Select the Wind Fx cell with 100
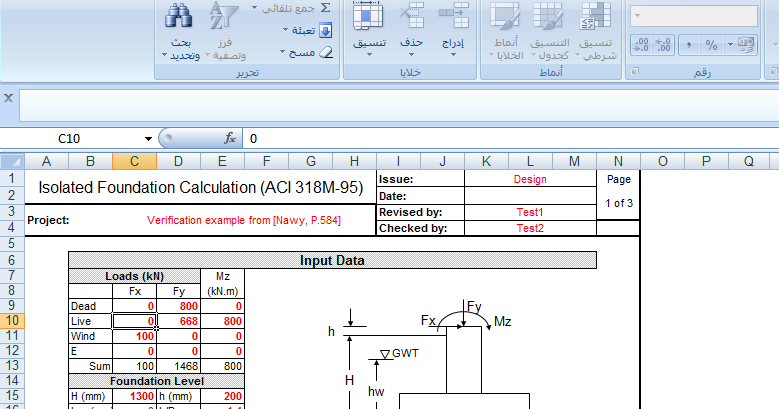779x409 pixels. click(x=135, y=336)
